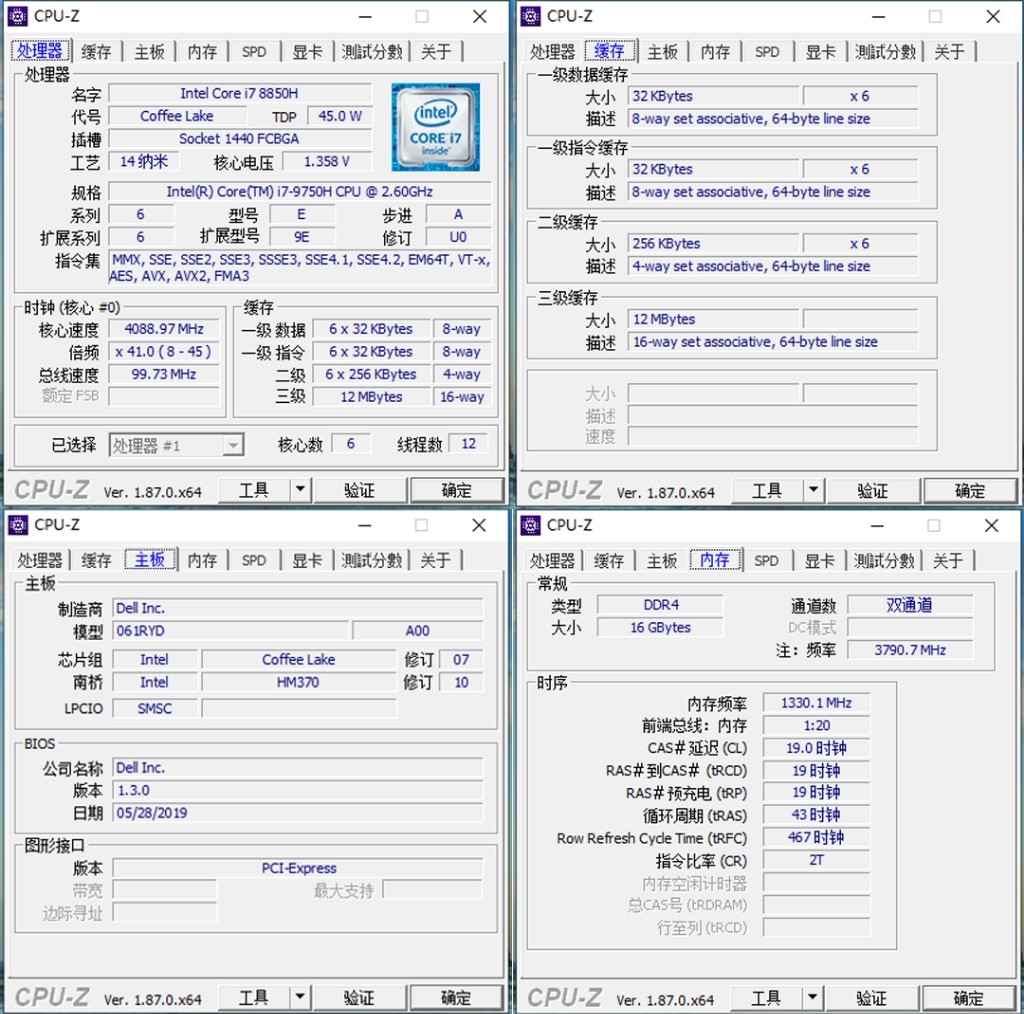Select 处理器 tab in processor window

40,51
